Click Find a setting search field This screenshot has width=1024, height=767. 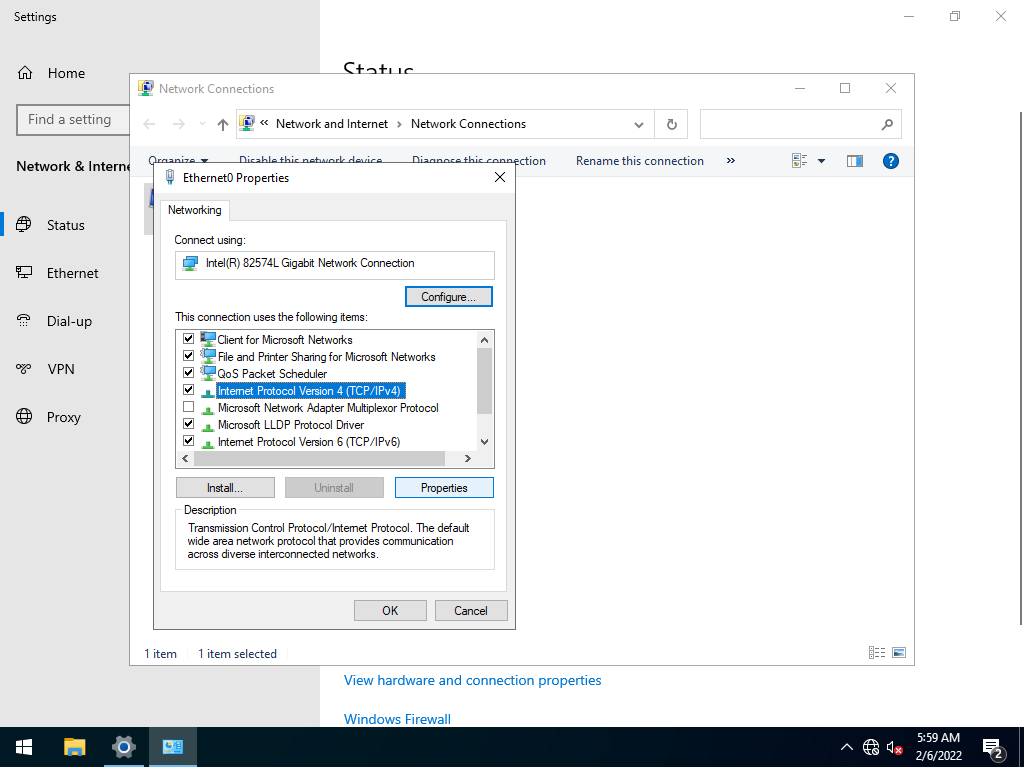point(73,120)
